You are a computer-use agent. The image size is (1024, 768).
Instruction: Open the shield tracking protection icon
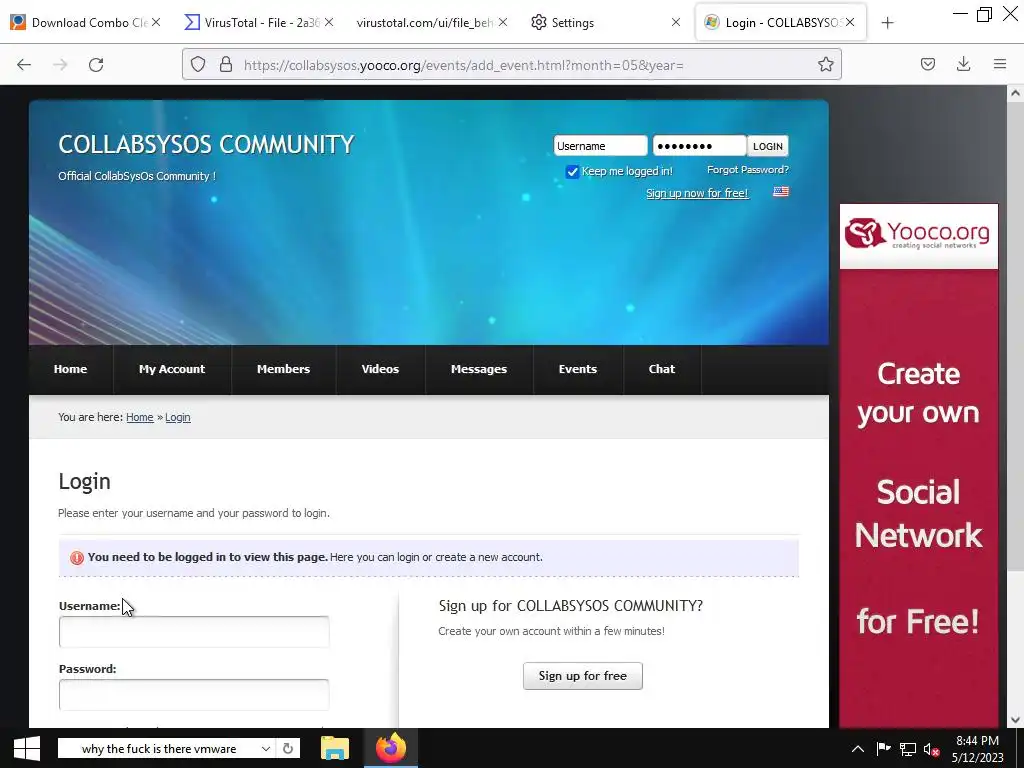(x=198, y=64)
